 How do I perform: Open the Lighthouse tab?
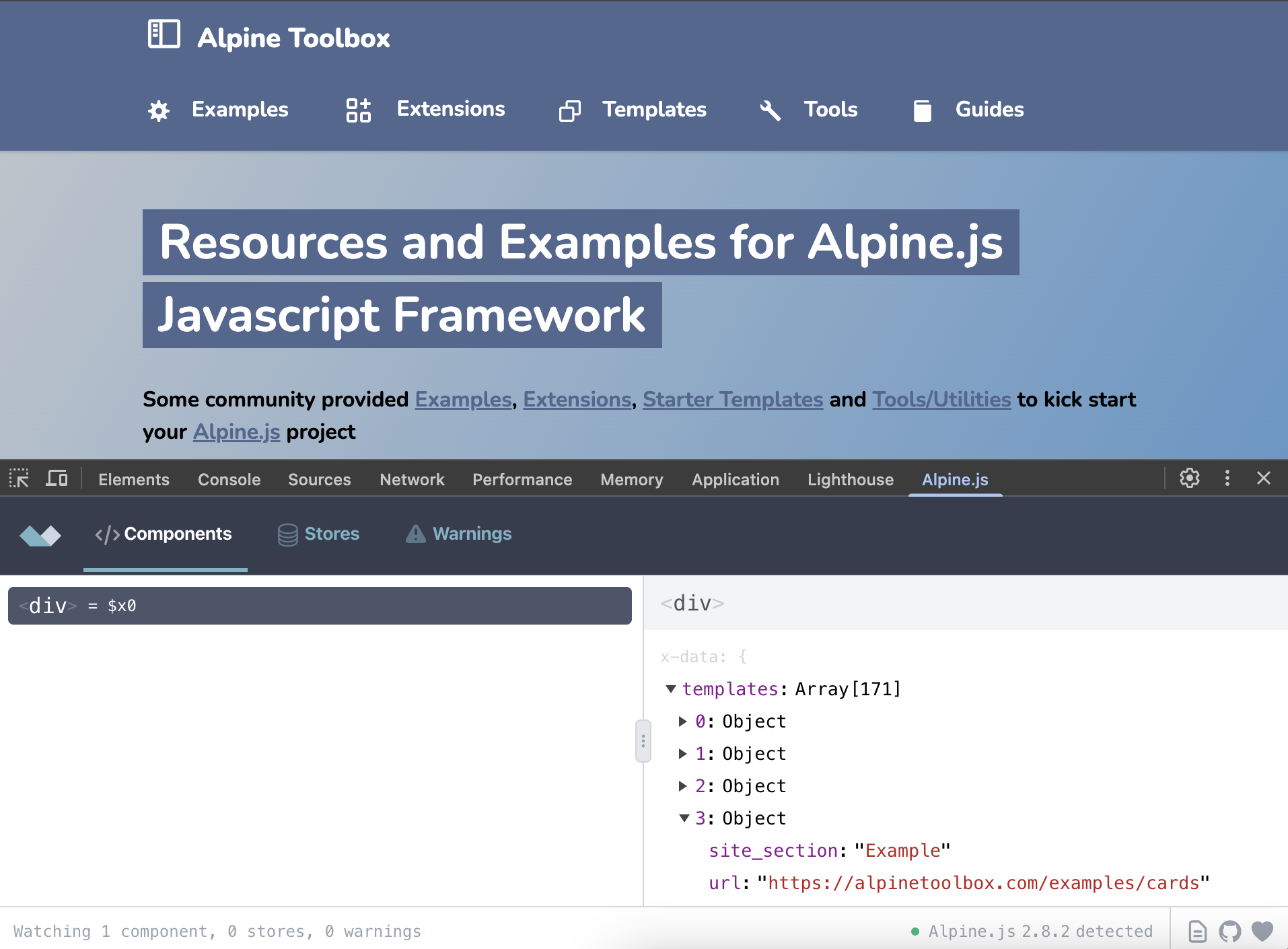851,479
